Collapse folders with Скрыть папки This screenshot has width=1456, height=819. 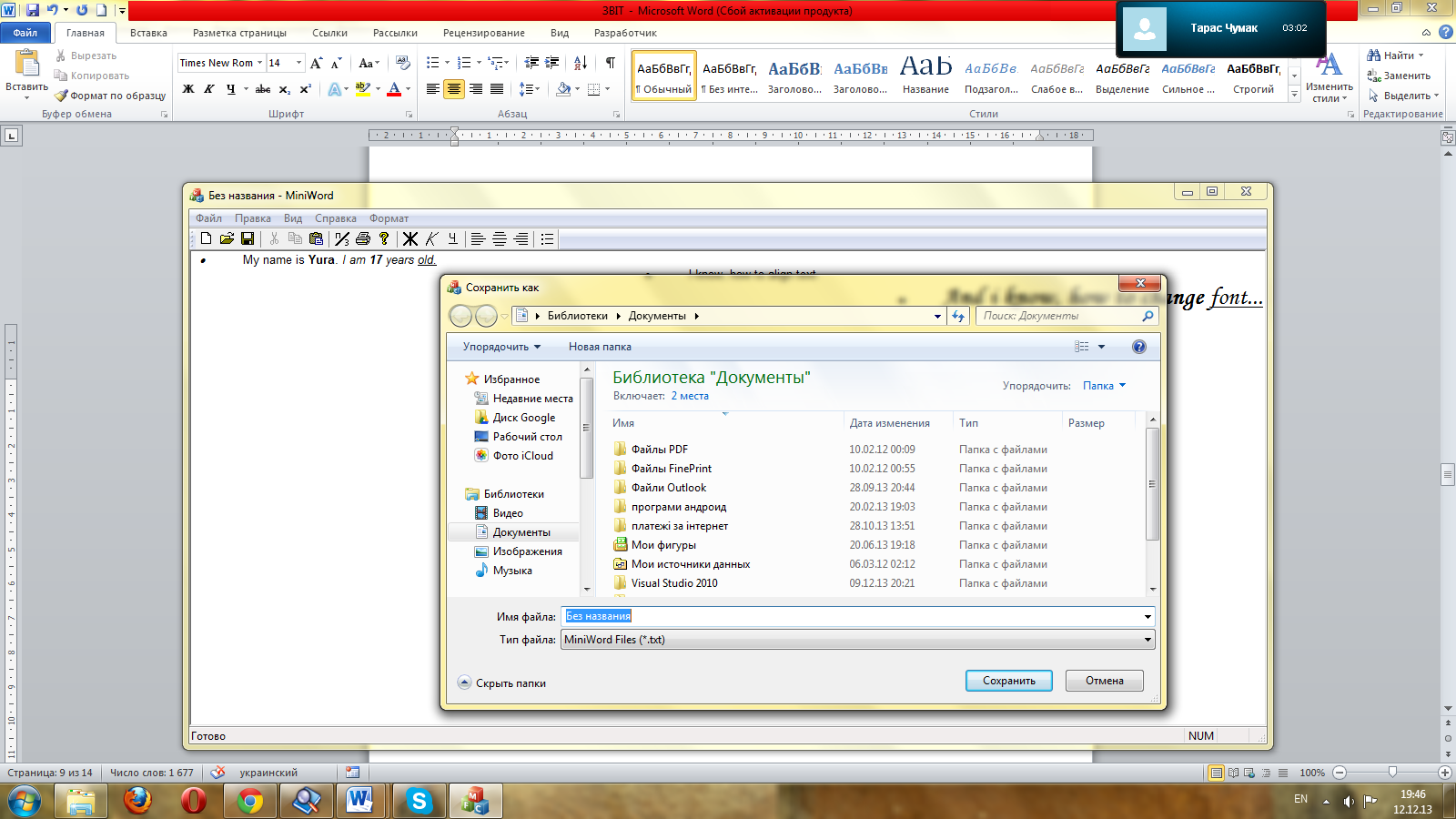(501, 683)
